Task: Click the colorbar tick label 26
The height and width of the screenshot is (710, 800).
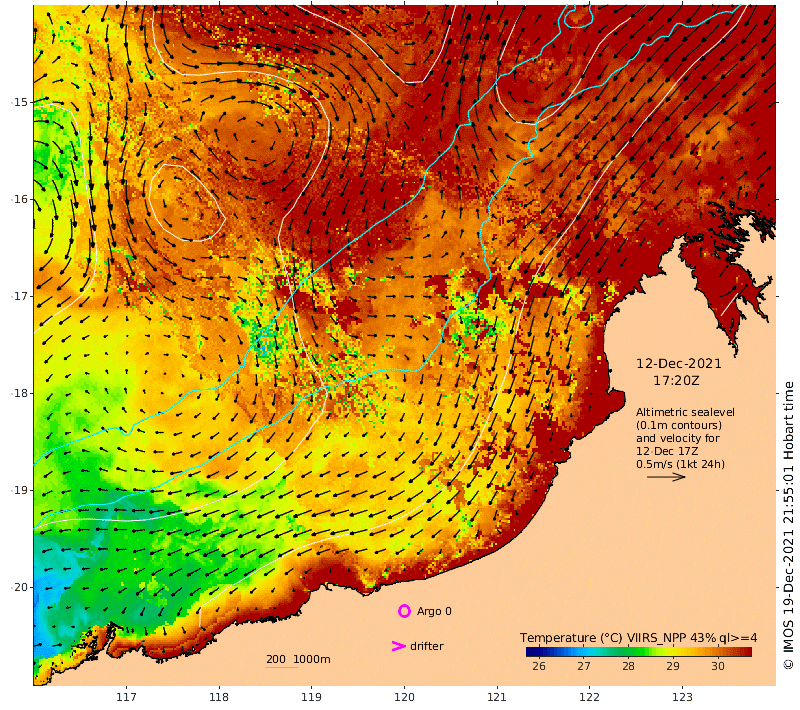Action: (539, 666)
